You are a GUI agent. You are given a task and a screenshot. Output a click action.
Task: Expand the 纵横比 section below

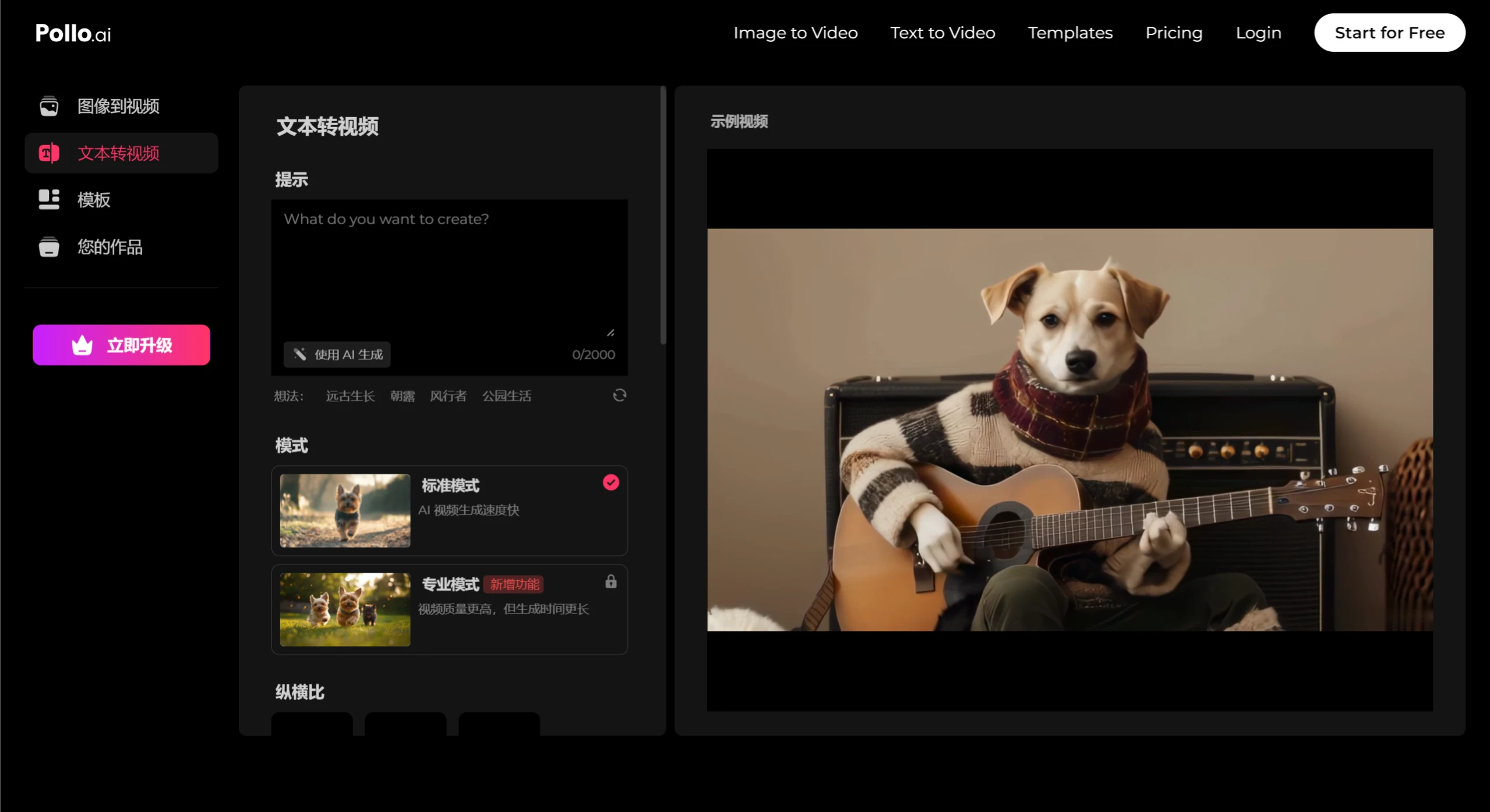pos(300,691)
